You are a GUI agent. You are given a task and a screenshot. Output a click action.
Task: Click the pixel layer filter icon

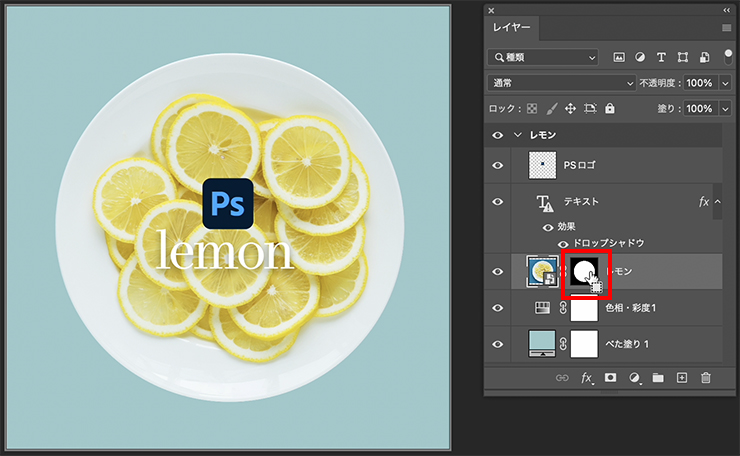pos(619,58)
